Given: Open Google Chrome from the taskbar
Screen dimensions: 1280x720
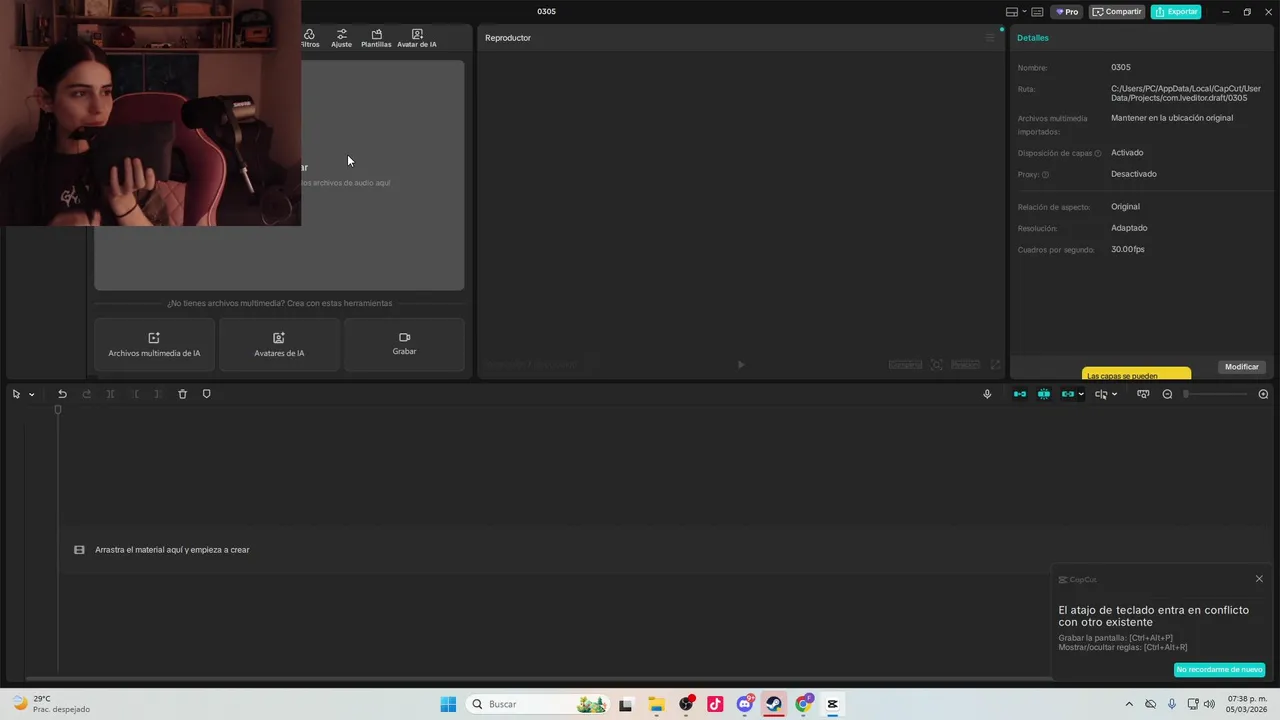Looking at the screenshot, I should 803,704.
